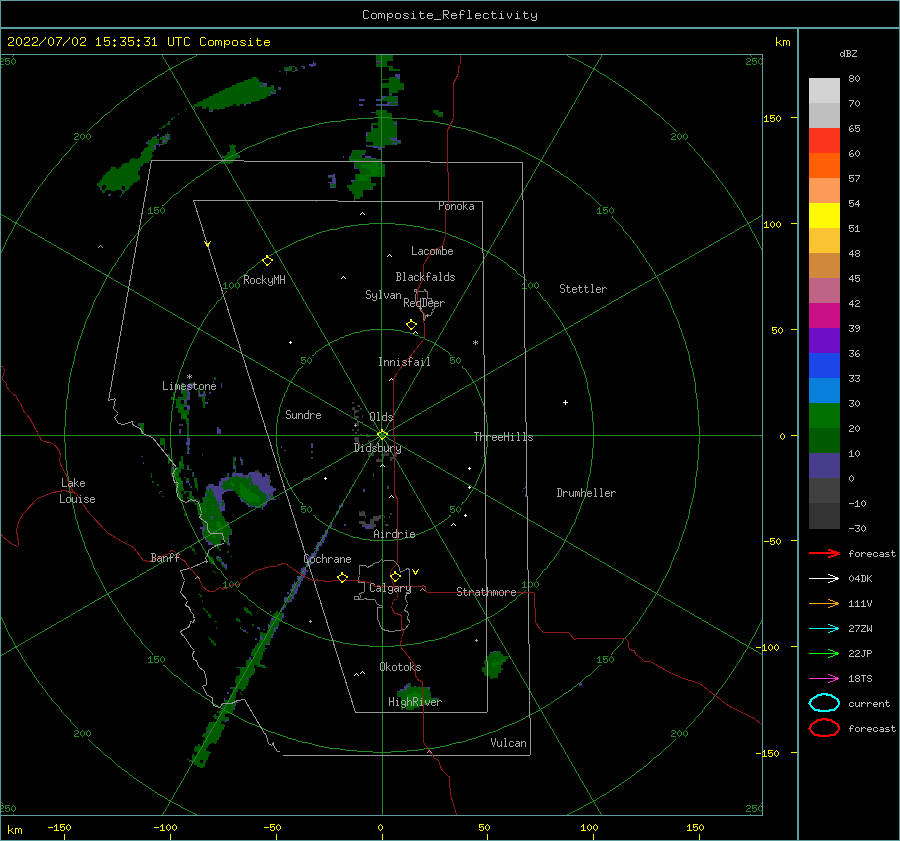
Task: Click the Okotoks town label
Action: (400, 667)
